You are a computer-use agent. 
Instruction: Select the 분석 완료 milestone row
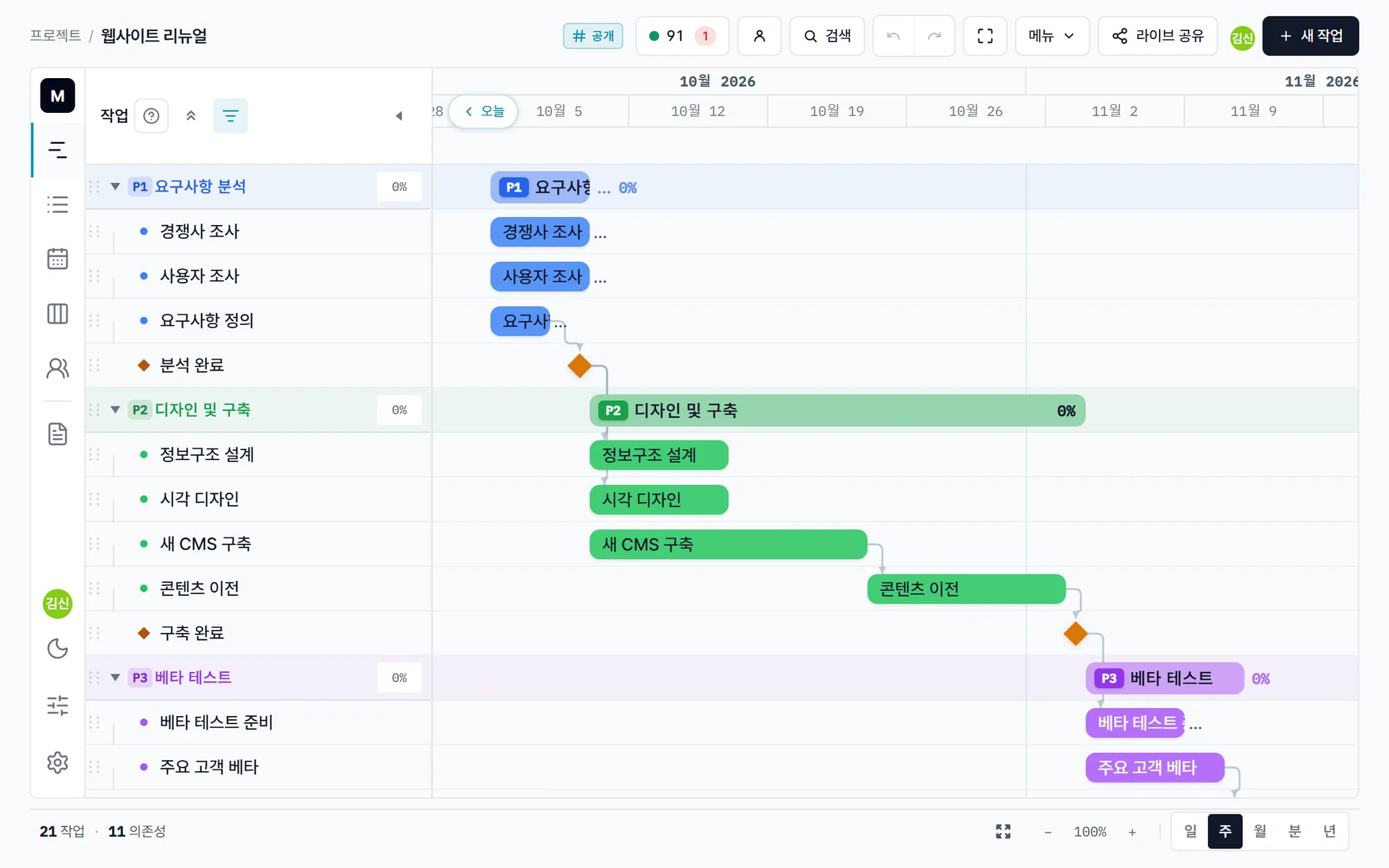coord(258,365)
